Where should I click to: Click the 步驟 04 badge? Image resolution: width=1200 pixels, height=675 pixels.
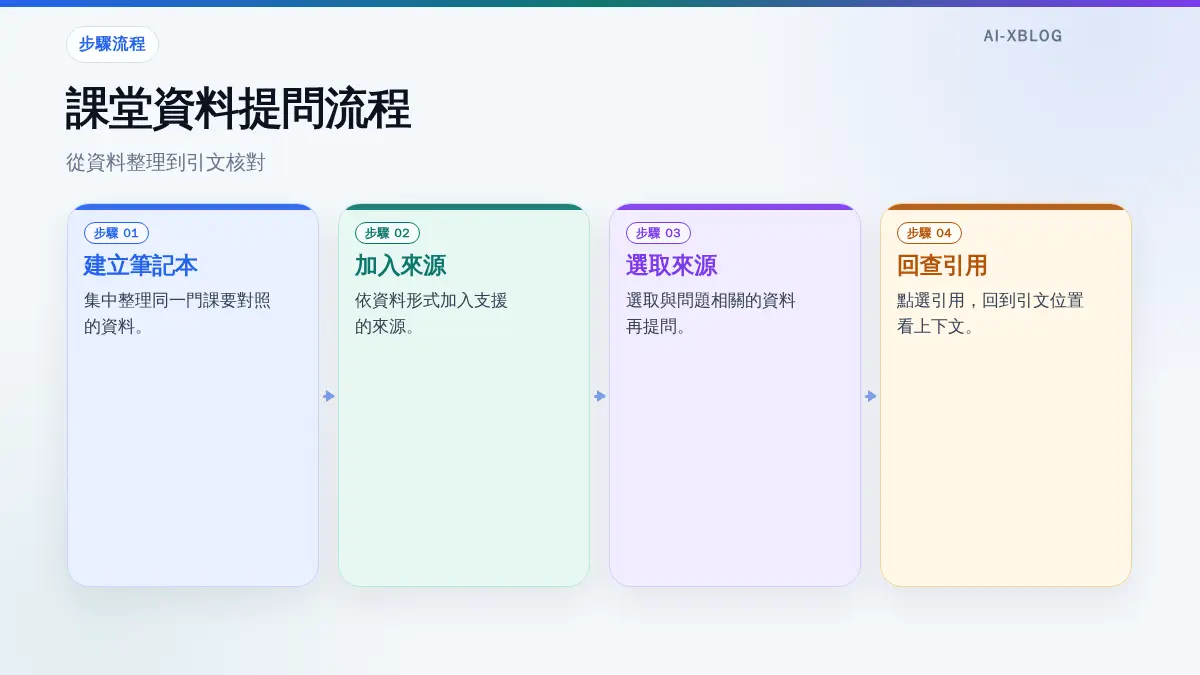coord(929,233)
